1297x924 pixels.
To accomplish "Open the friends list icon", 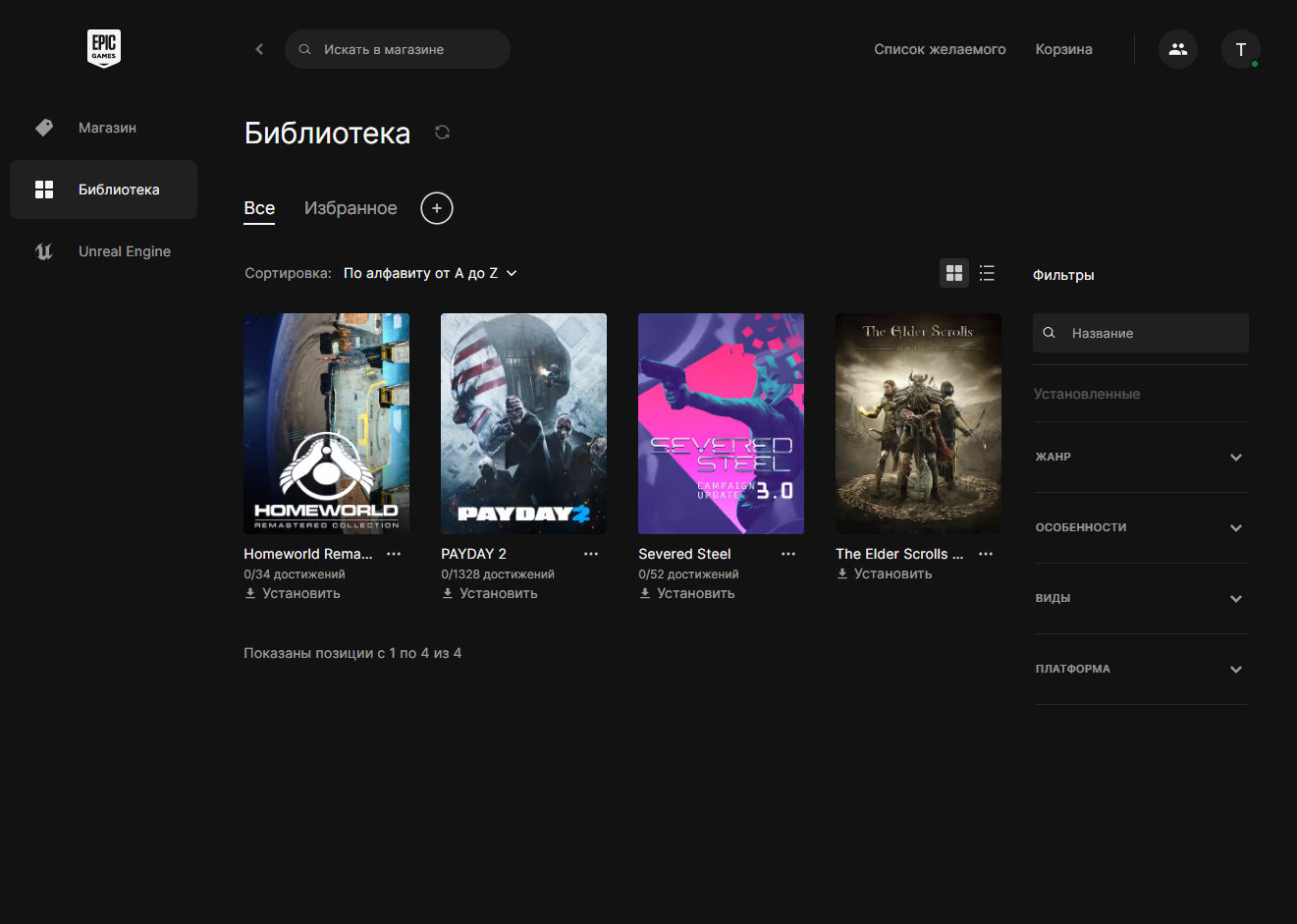I will [1177, 49].
